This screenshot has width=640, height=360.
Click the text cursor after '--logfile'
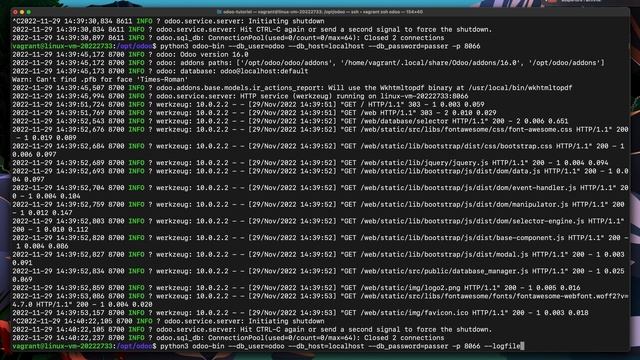click(522, 346)
